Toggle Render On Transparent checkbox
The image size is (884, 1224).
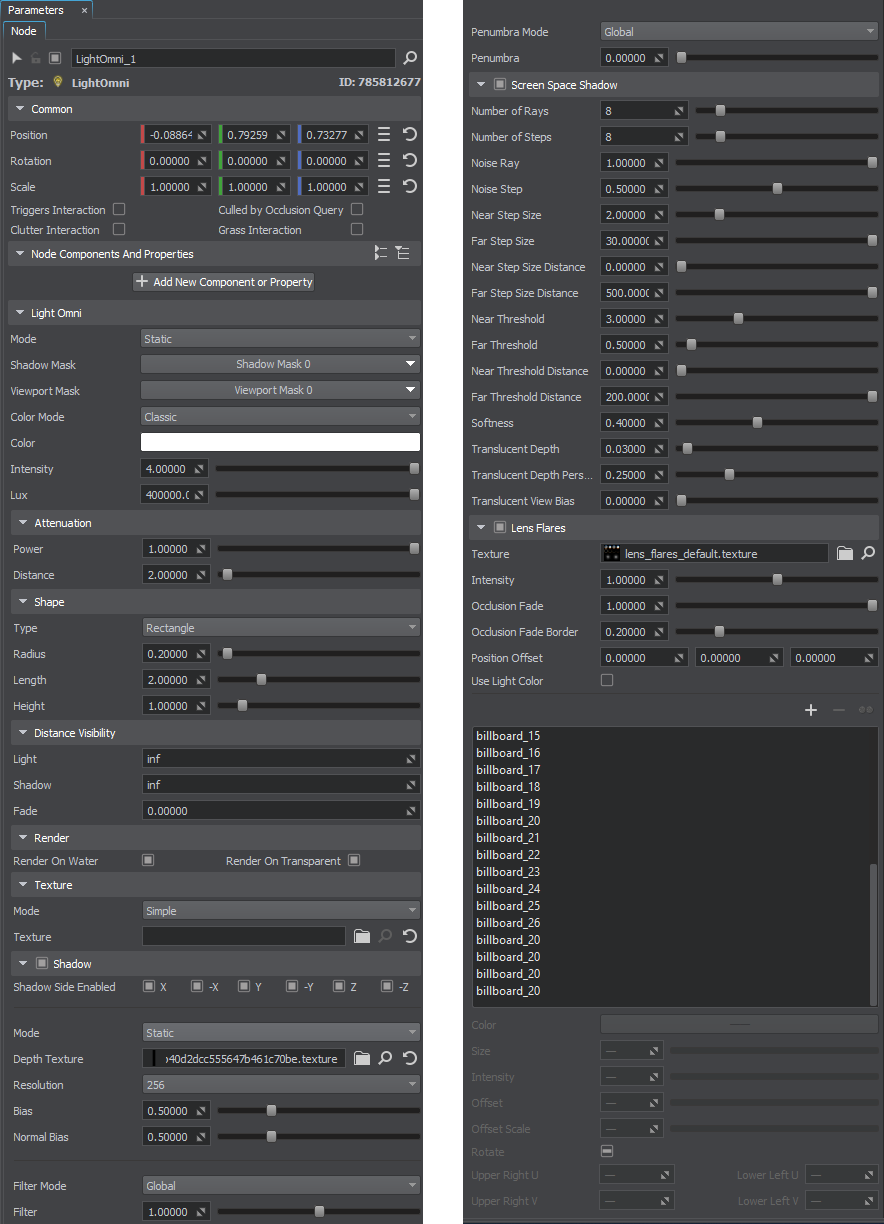click(x=354, y=860)
